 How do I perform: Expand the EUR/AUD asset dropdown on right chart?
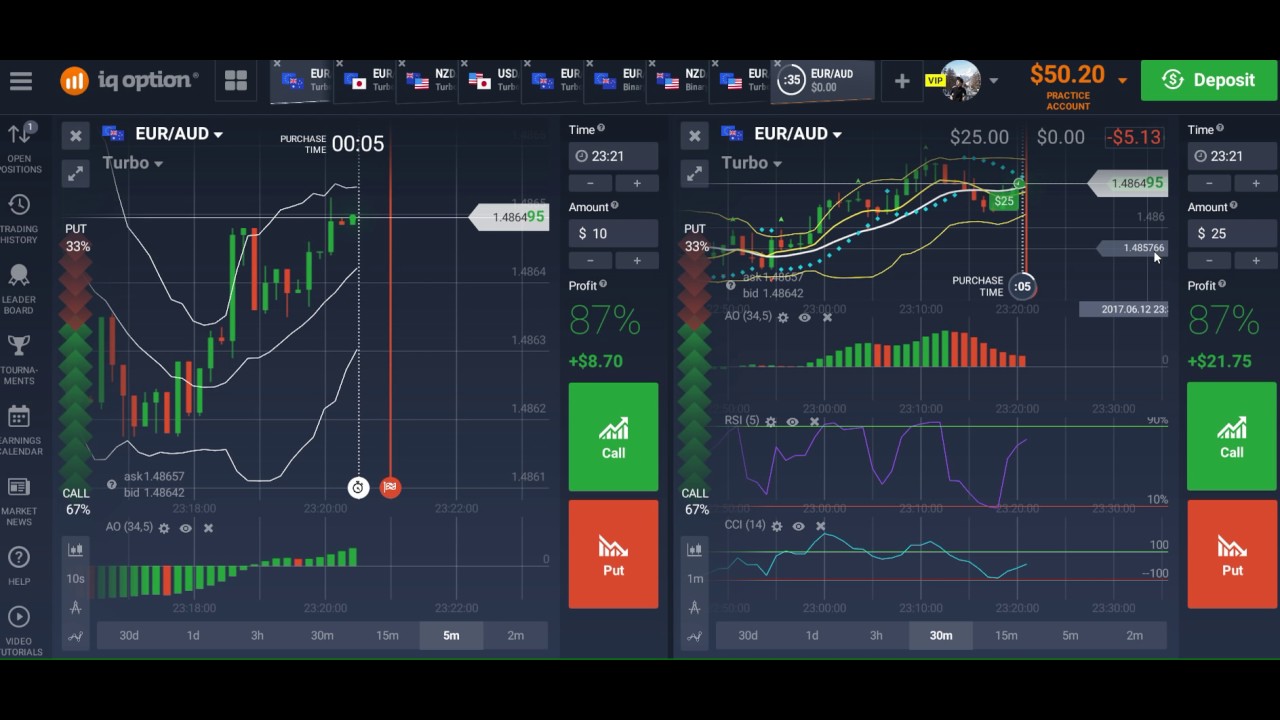pyautogui.click(x=798, y=134)
